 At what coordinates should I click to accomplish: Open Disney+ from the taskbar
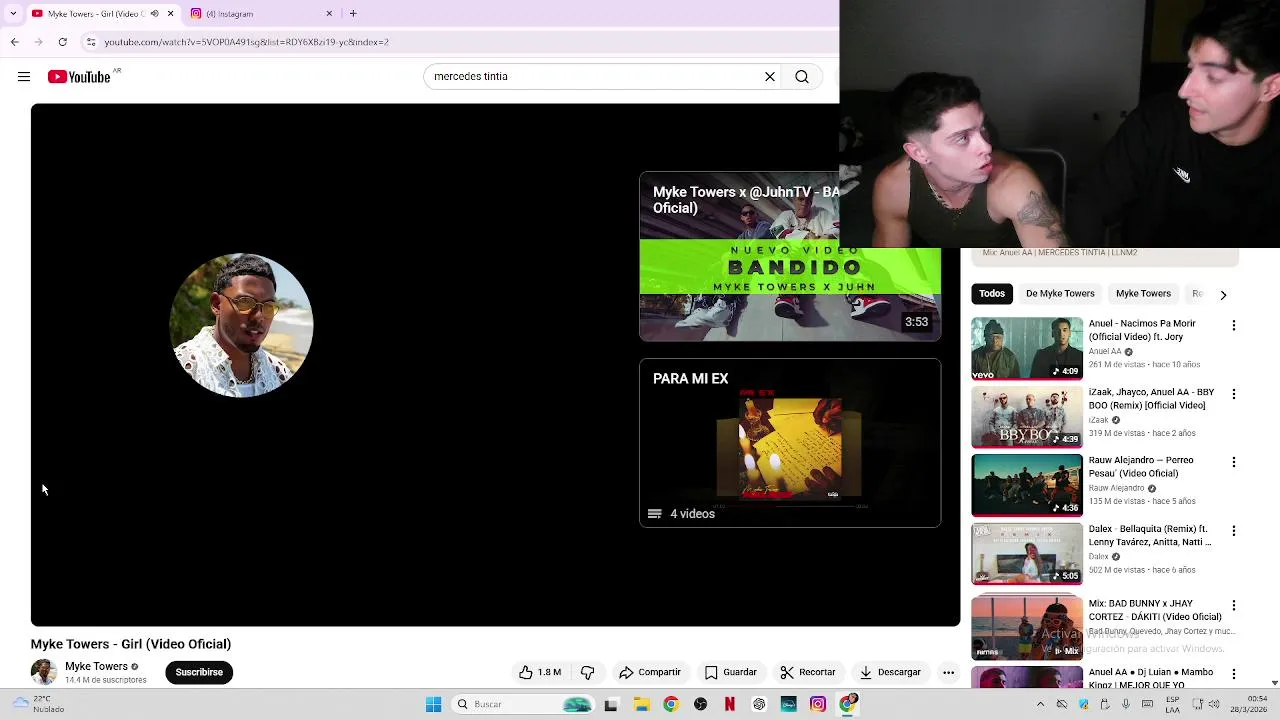789,704
